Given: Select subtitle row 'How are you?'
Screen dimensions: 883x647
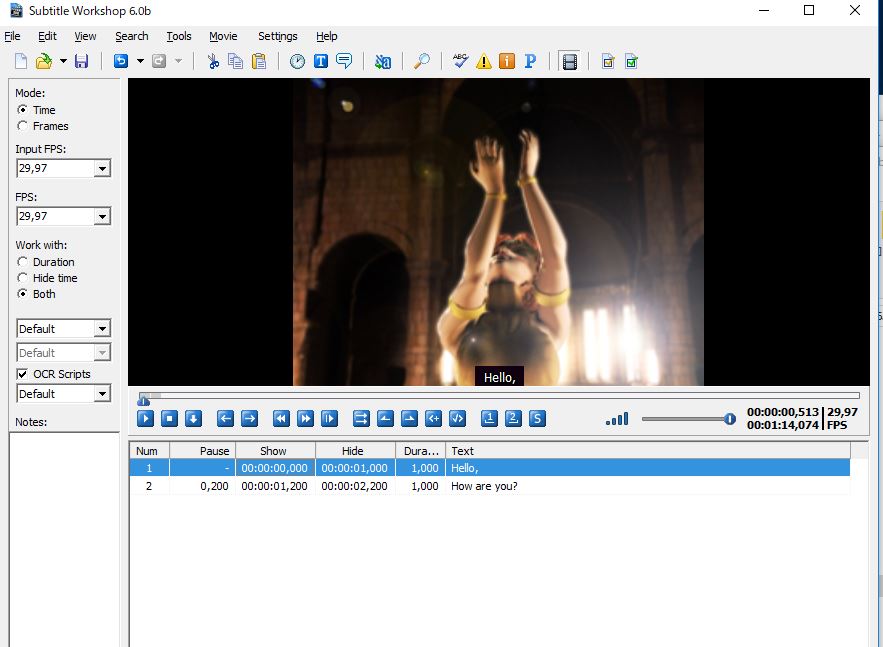Looking at the screenshot, I should [489, 486].
